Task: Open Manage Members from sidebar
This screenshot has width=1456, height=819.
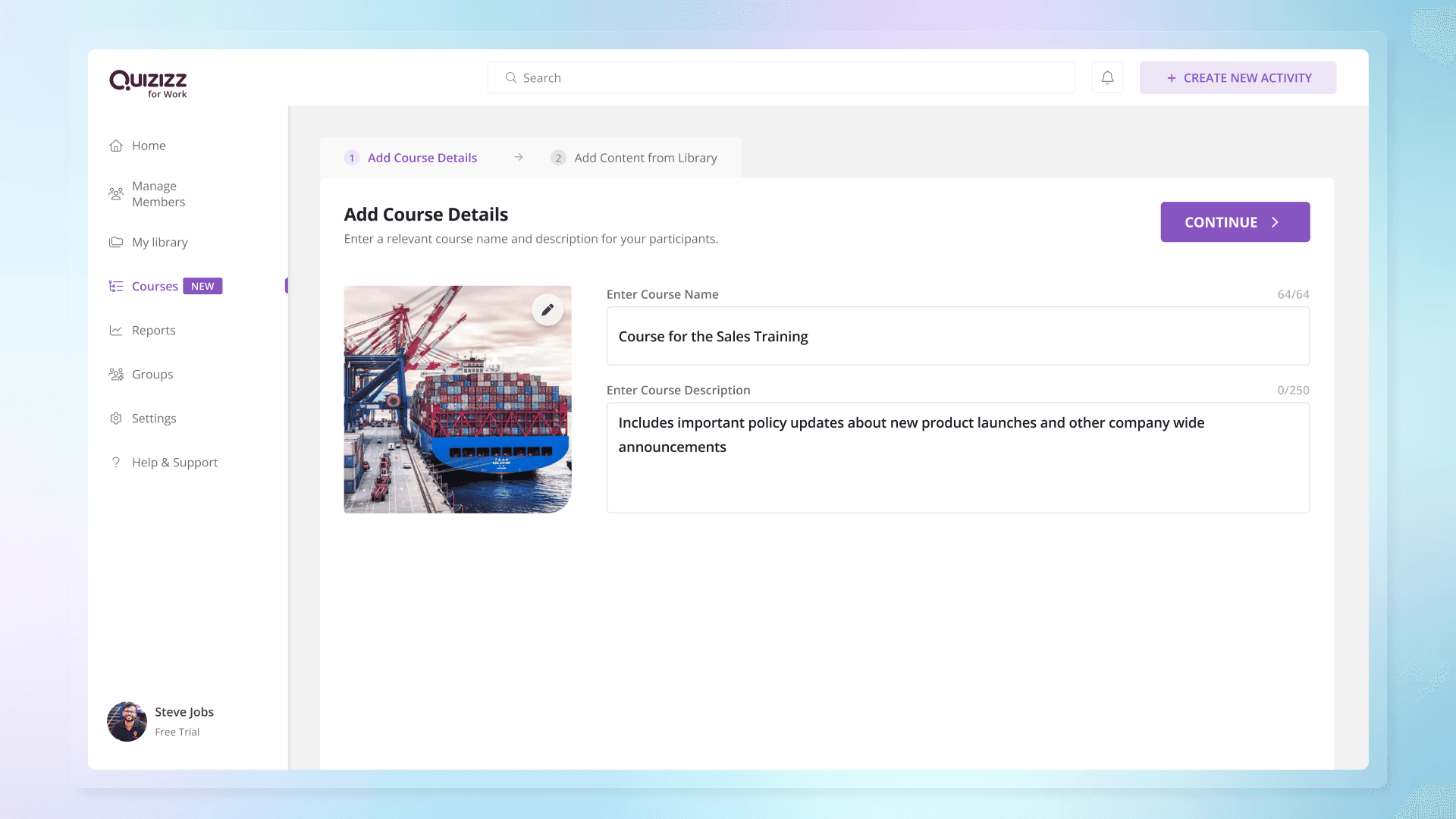Action: 158,194
